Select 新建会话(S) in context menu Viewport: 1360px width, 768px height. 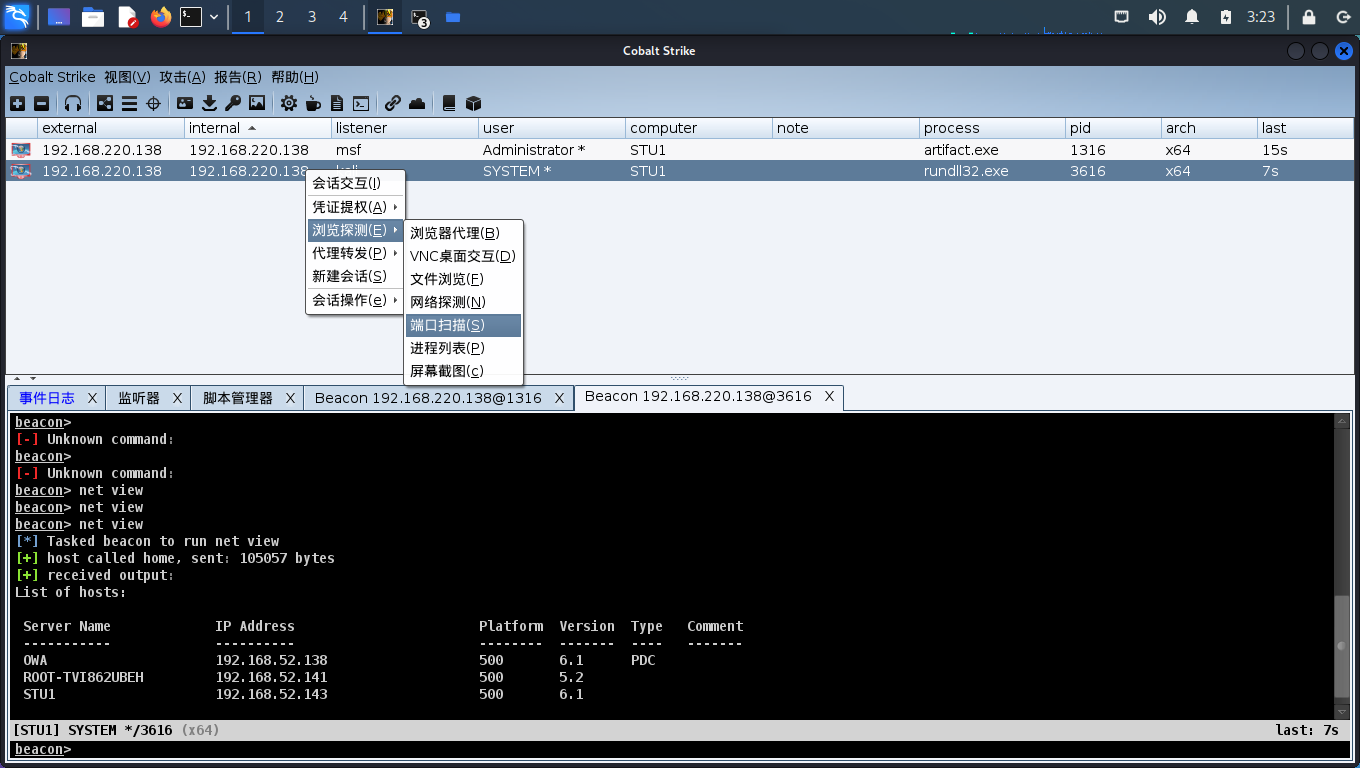pyautogui.click(x=355, y=276)
